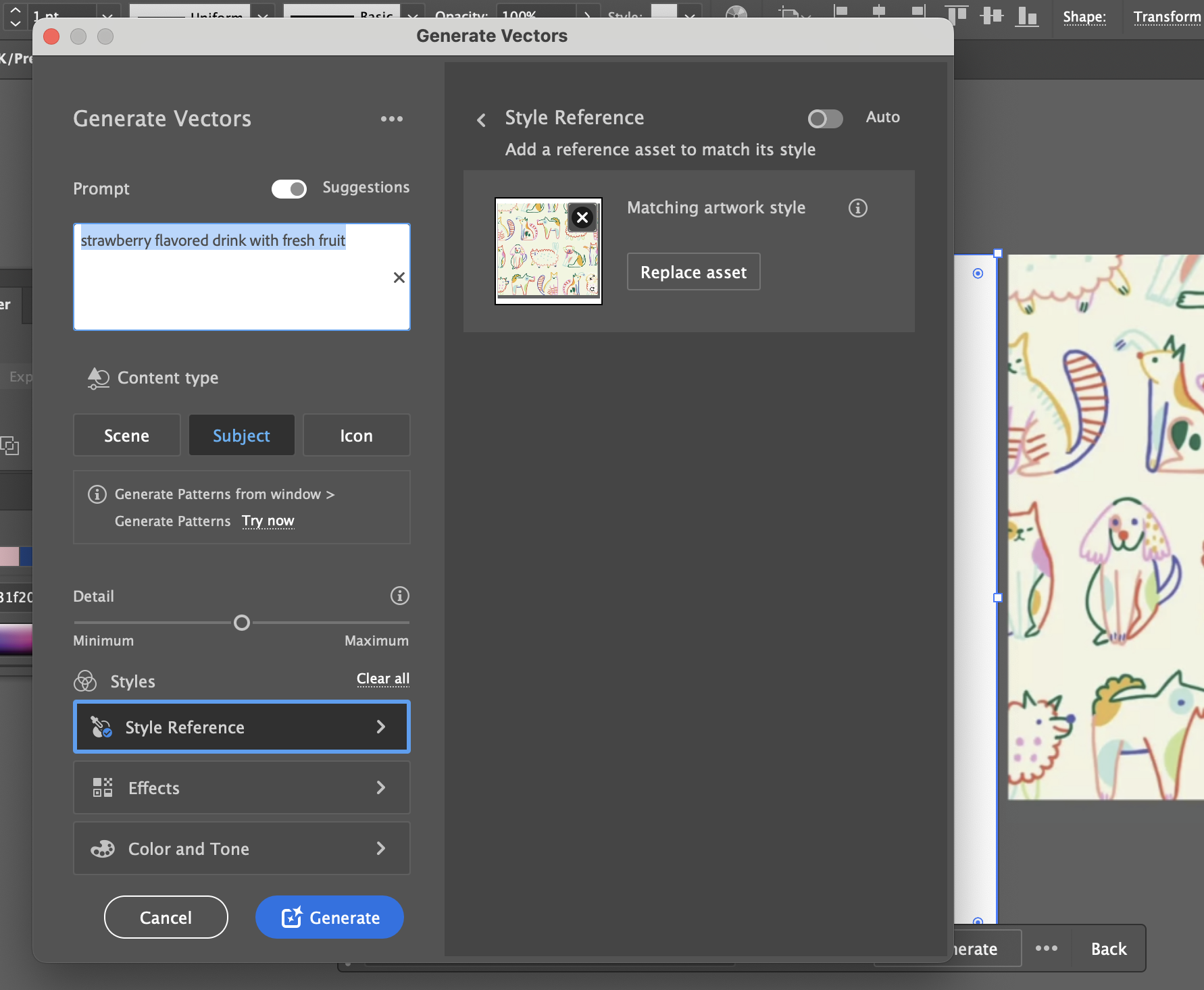This screenshot has width=1204, height=990.
Task: Show info about the Detail setting
Action: coord(400,596)
